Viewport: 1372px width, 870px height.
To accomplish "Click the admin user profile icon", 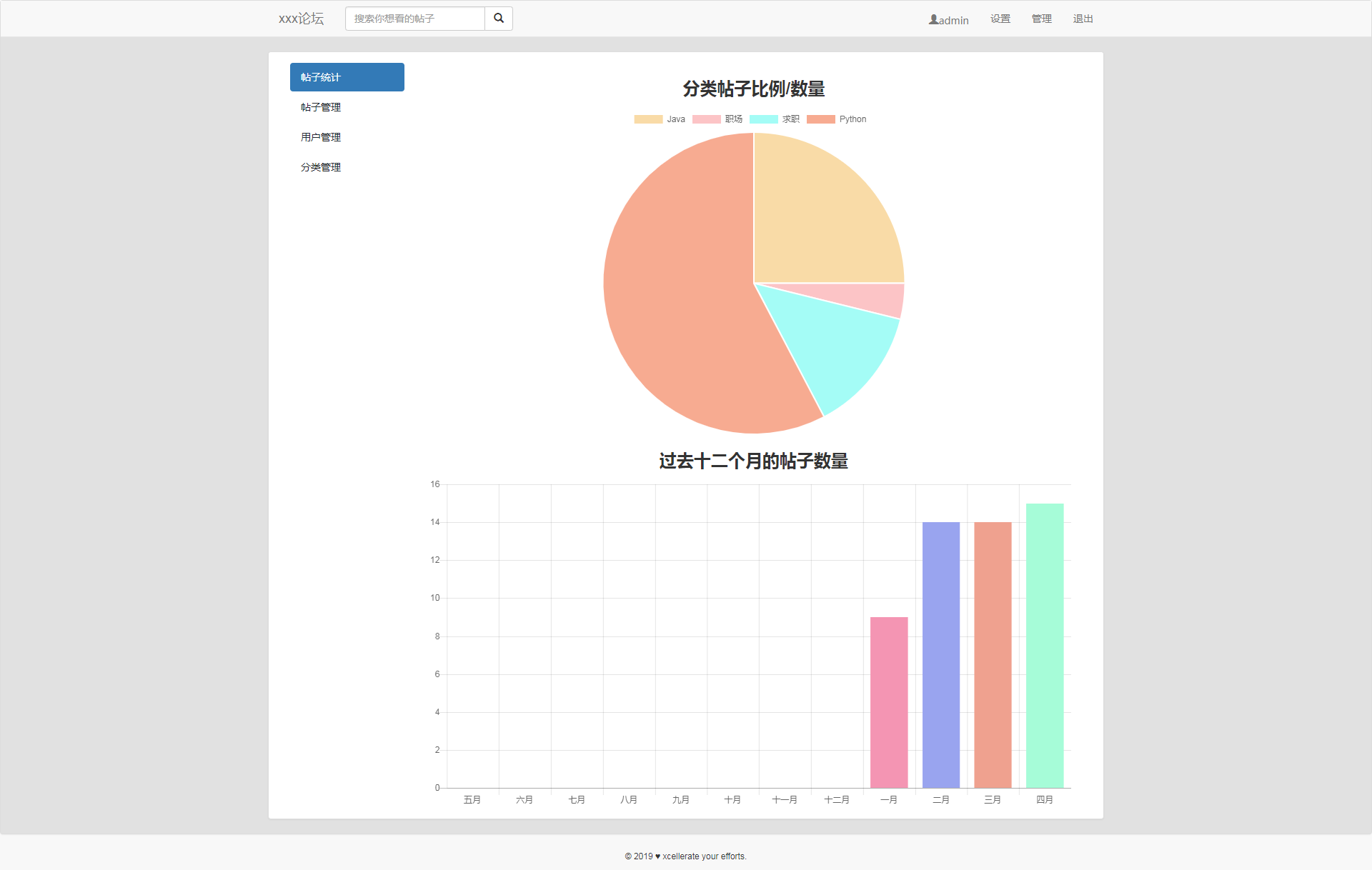I will tap(933, 19).
